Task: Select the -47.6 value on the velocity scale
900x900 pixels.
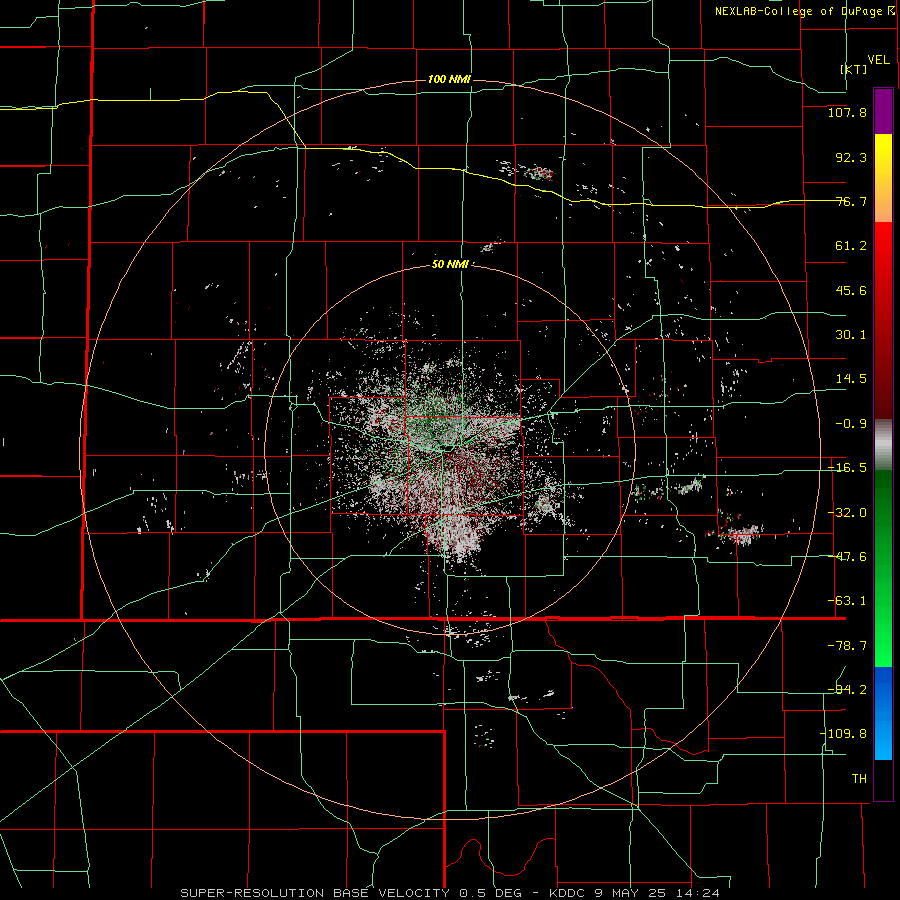Action: click(847, 557)
